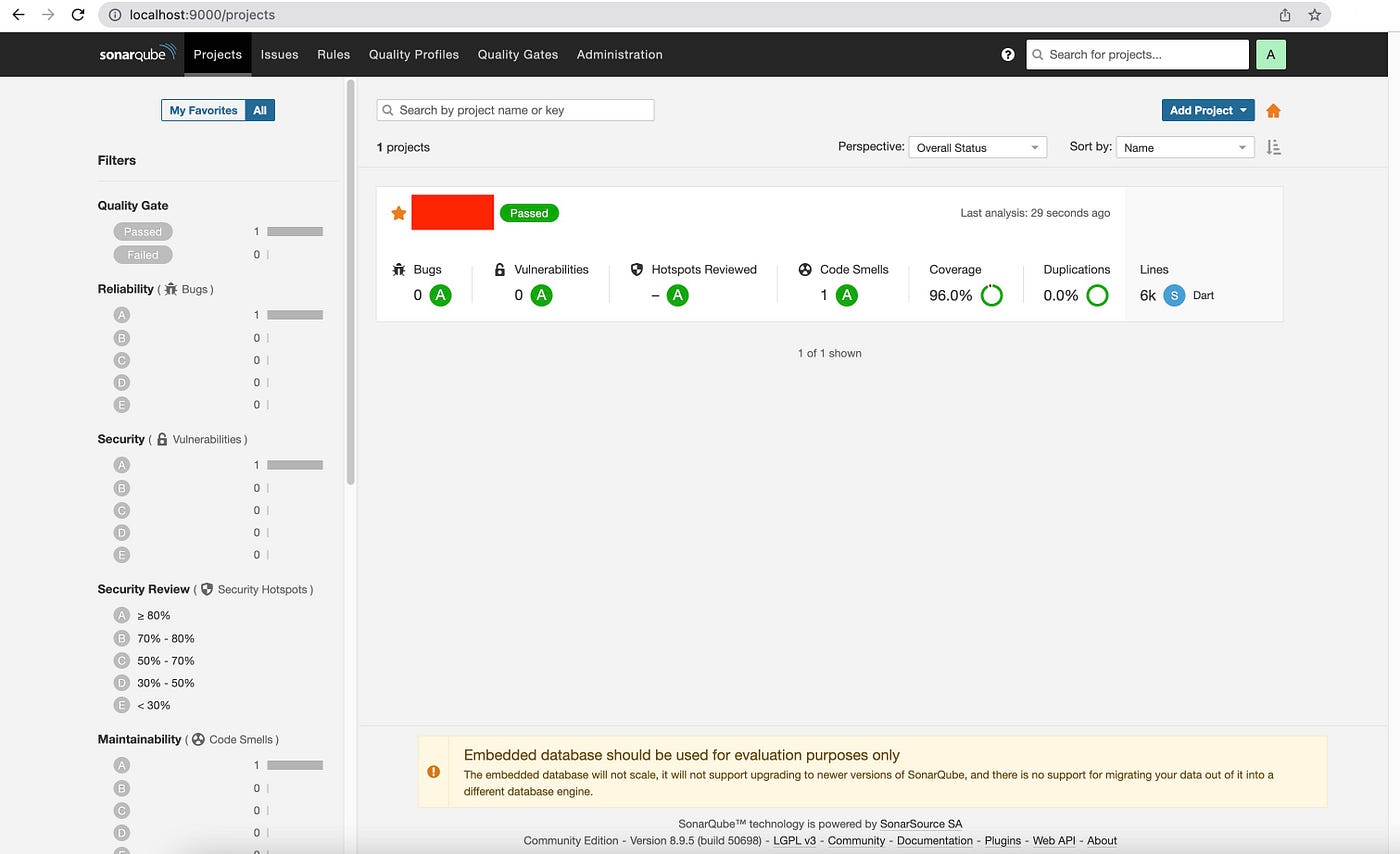Click the SonarQube logo
Image resolution: width=1400 pixels, height=854 pixels.
tap(138, 54)
